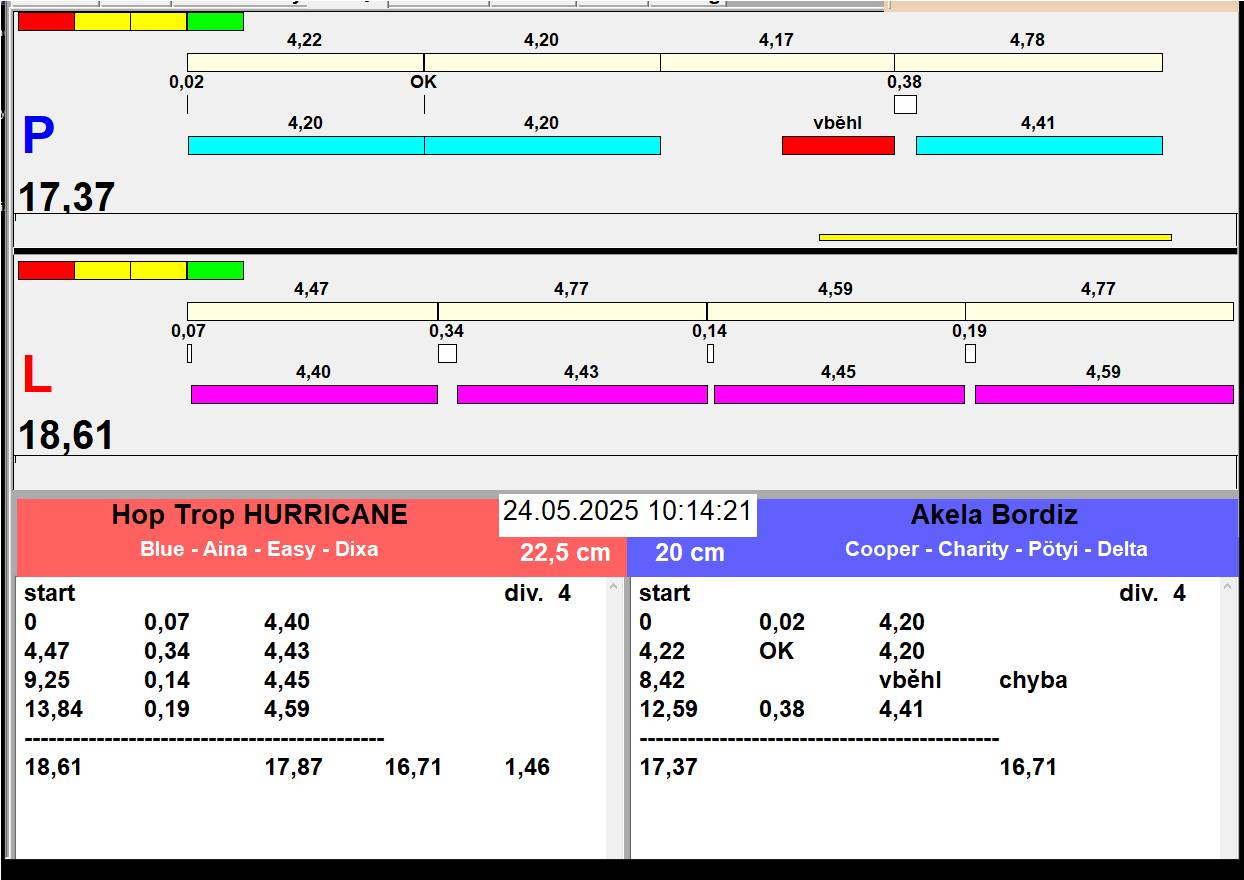Select the magenta 4,59 run bar
This screenshot has width=1244, height=880.
pos(1104,394)
